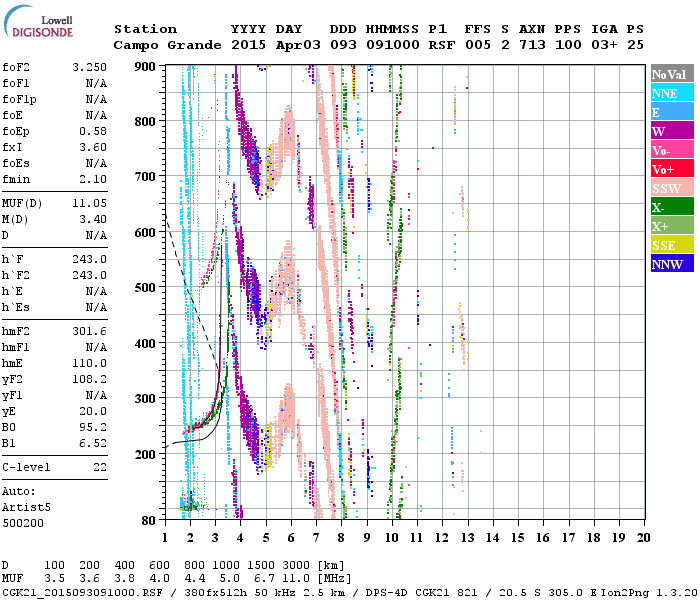Select the SSW salmon legend swatch

point(672,188)
